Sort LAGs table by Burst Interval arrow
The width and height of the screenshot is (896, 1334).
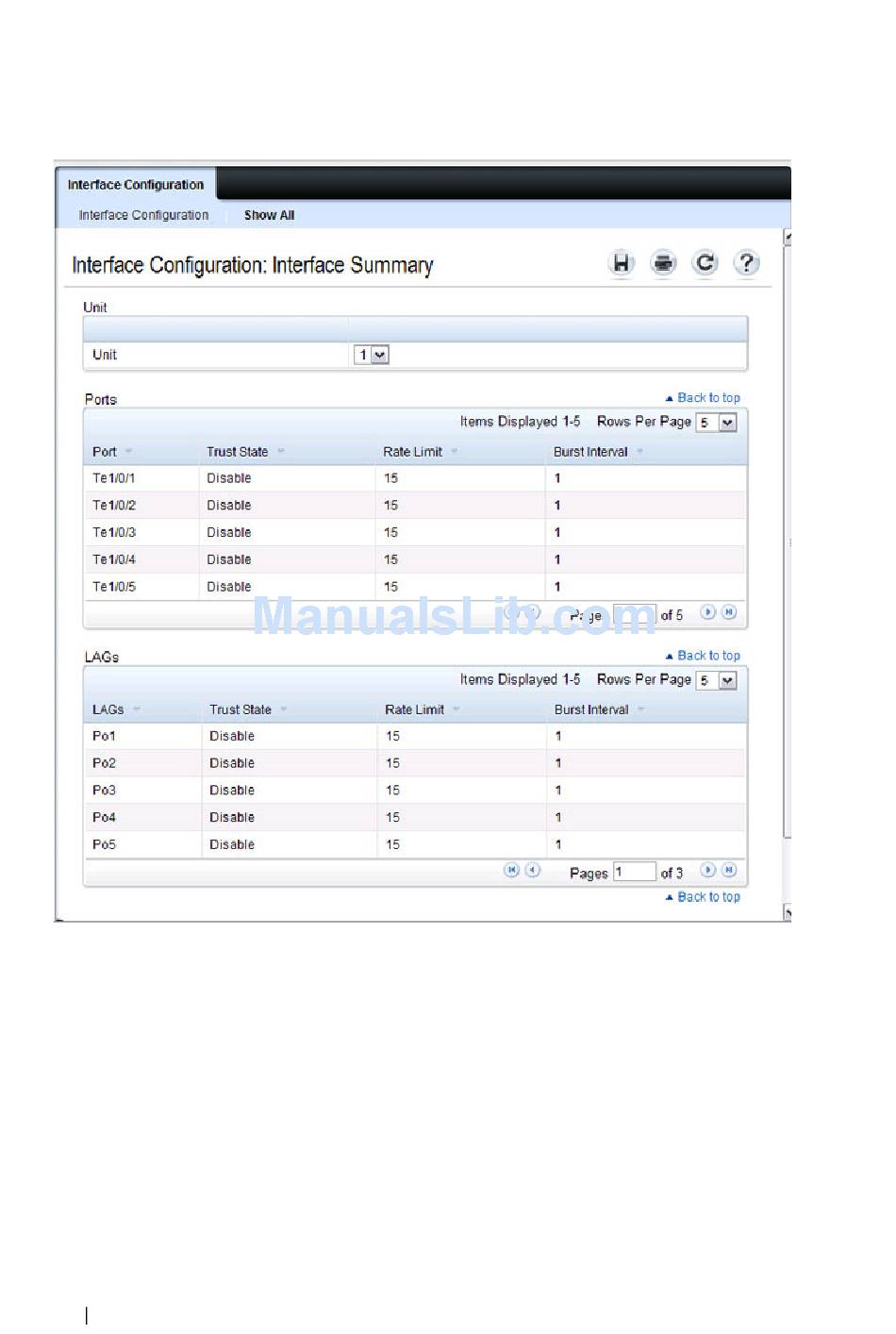[x=641, y=709]
